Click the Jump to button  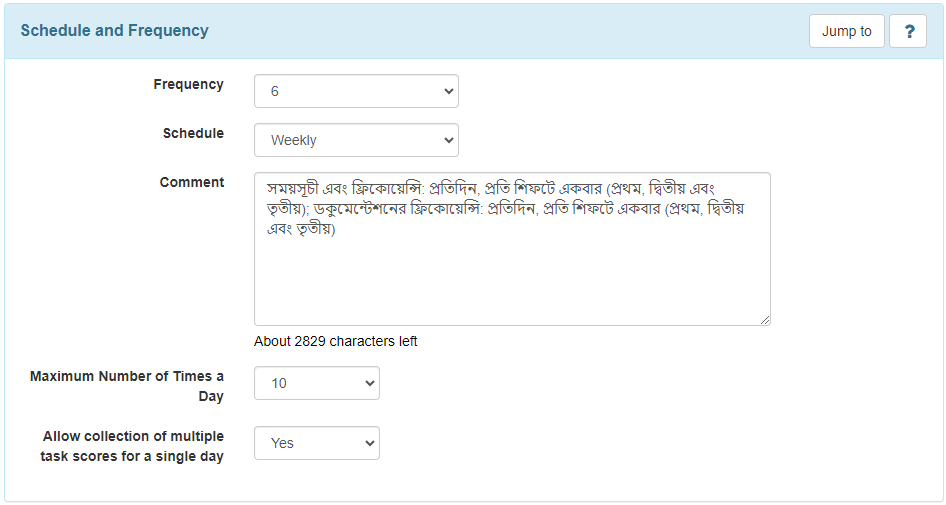846,31
